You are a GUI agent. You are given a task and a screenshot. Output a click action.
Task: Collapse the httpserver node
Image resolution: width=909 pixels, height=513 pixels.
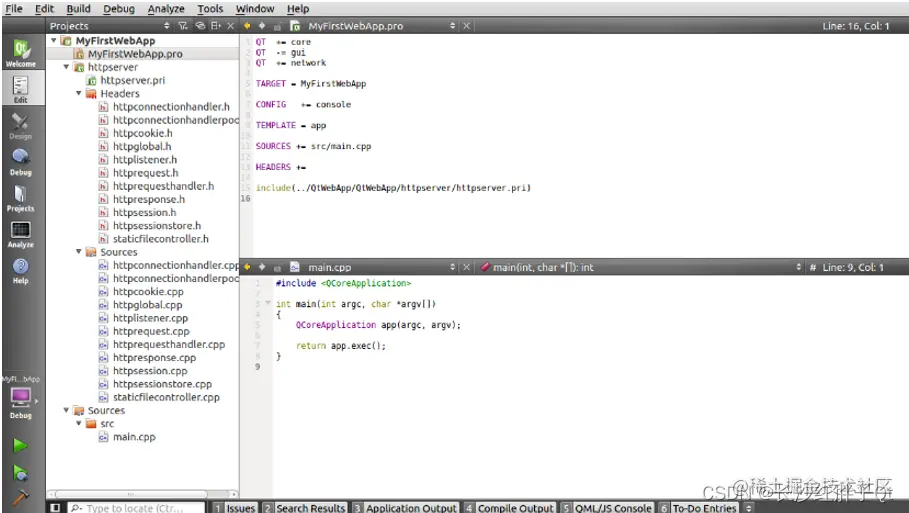66,67
